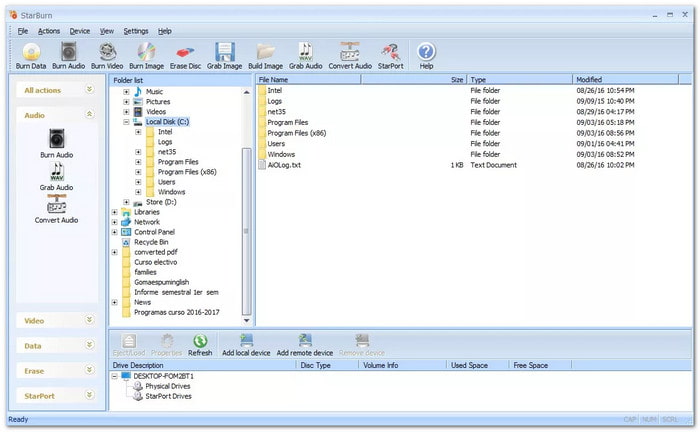Select Grab Audio in the Audio panel
The width and height of the screenshot is (700, 432).
point(57,177)
